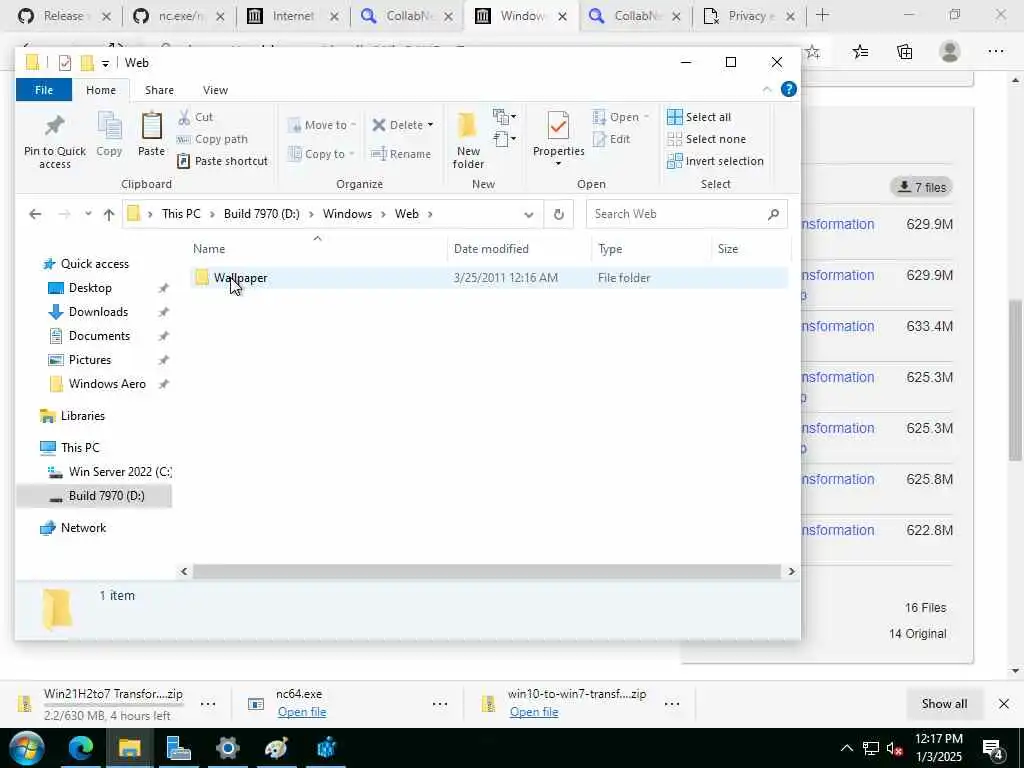The width and height of the screenshot is (1024, 768).
Task: Open Explorer help question mark icon
Action: [789, 89]
